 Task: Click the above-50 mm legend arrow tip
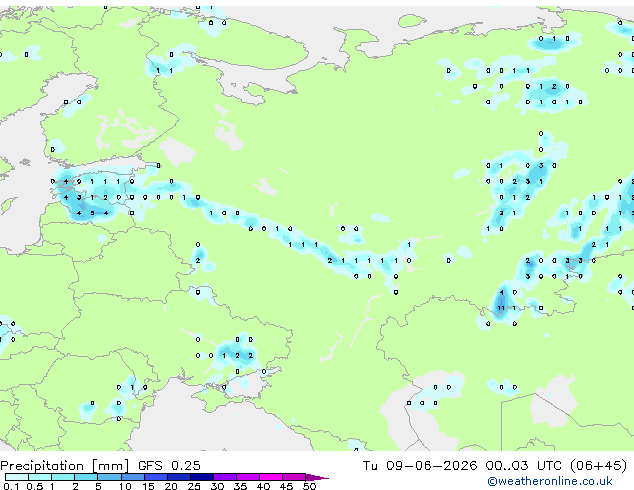tap(317, 477)
